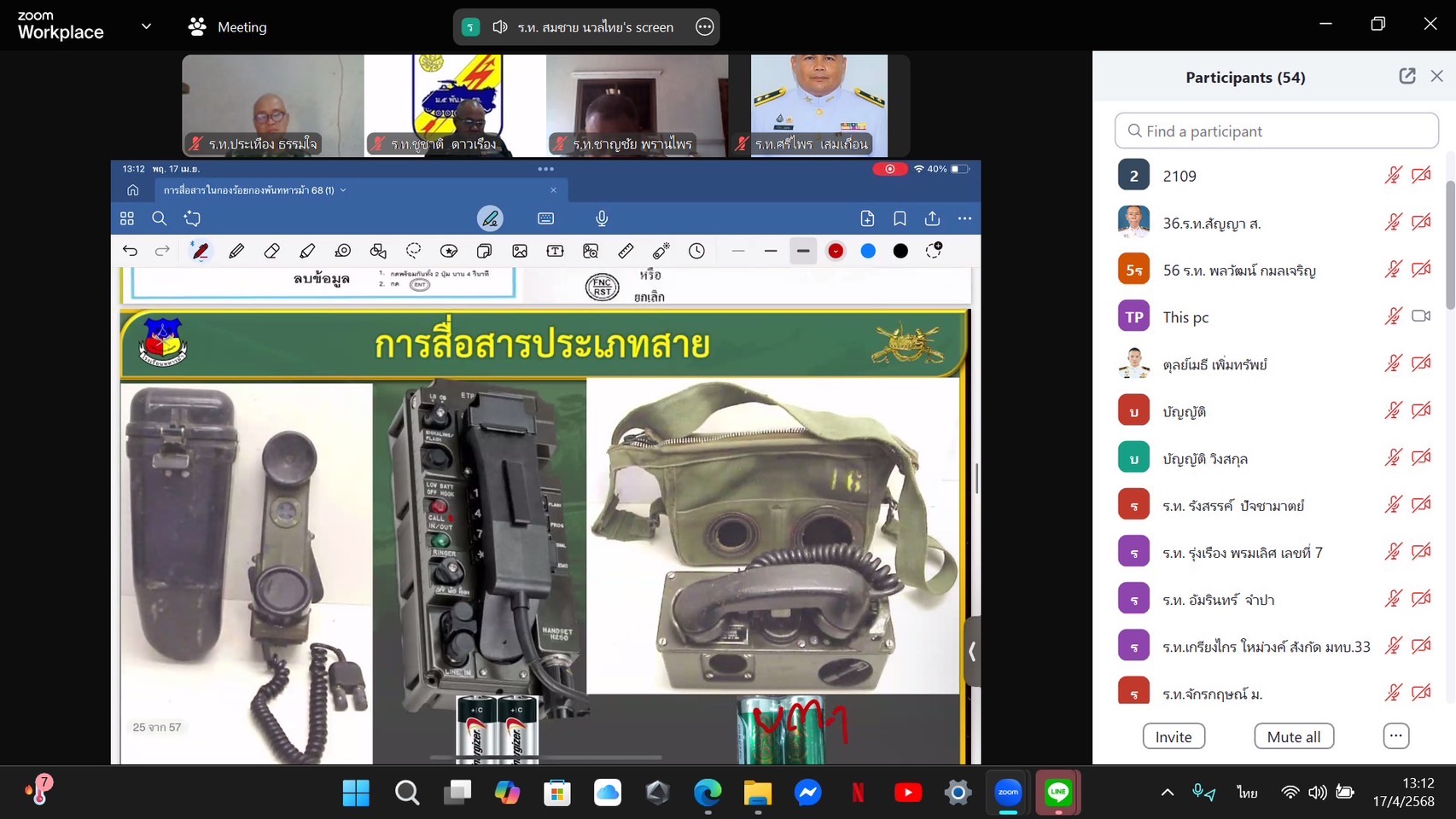Click the Invite button
The height and width of the screenshot is (819, 1456).
pyautogui.click(x=1174, y=736)
